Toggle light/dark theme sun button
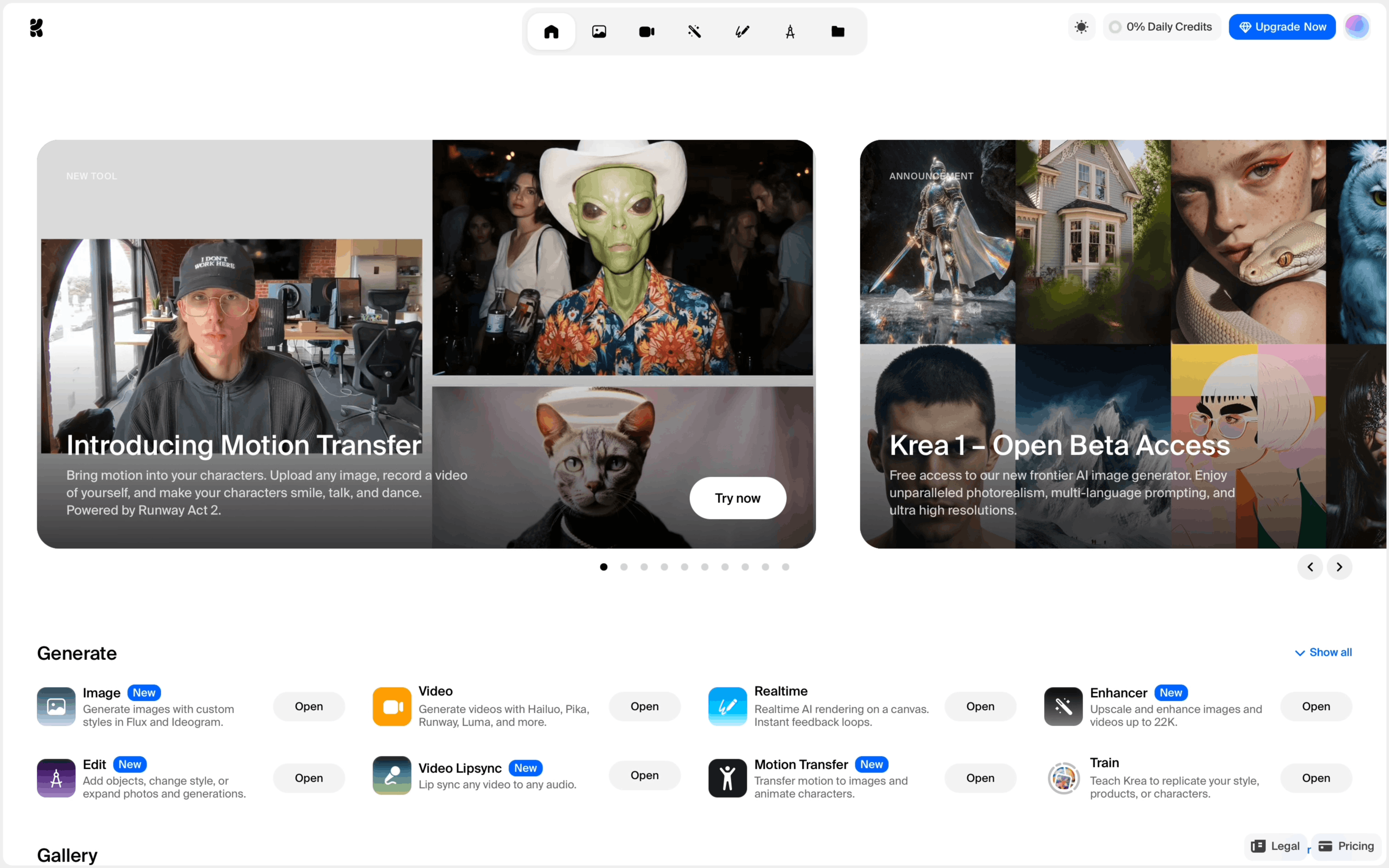The image size is (1389, 868). tap(1081, 27)
